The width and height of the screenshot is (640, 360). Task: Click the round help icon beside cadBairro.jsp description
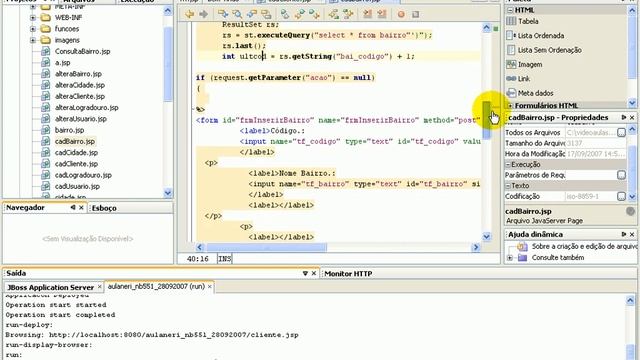630,211
